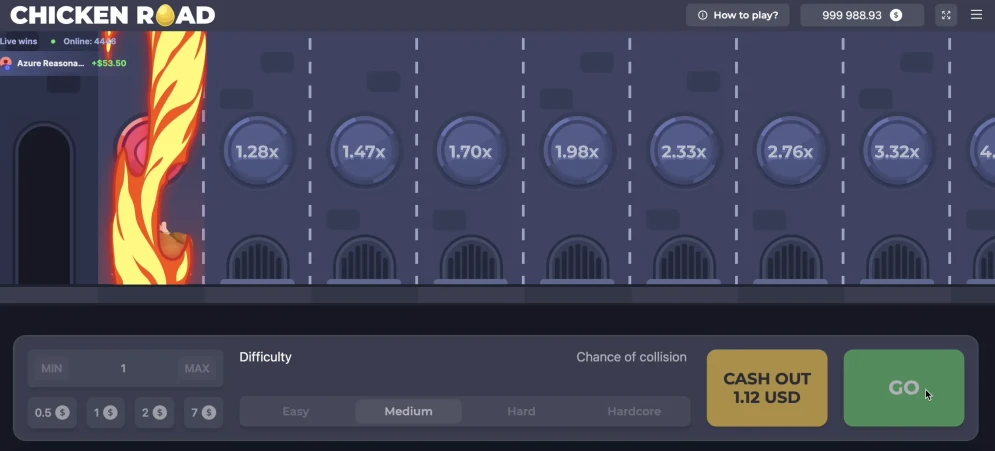Screen dimensions: 995x451
Task: Select Medium difficulty
Action: (x=409, y=412)
